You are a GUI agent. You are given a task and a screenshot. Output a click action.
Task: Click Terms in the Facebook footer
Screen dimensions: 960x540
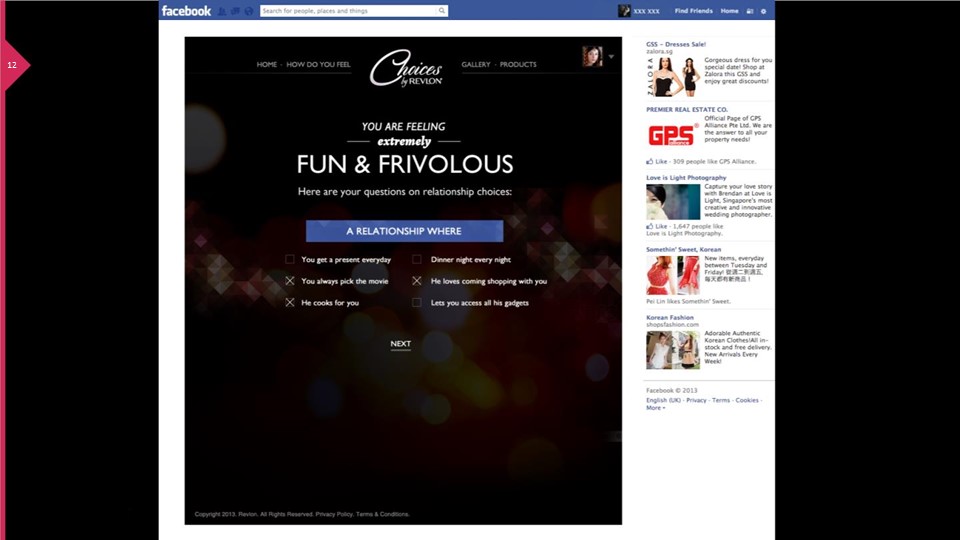click(x=721, y=400)
